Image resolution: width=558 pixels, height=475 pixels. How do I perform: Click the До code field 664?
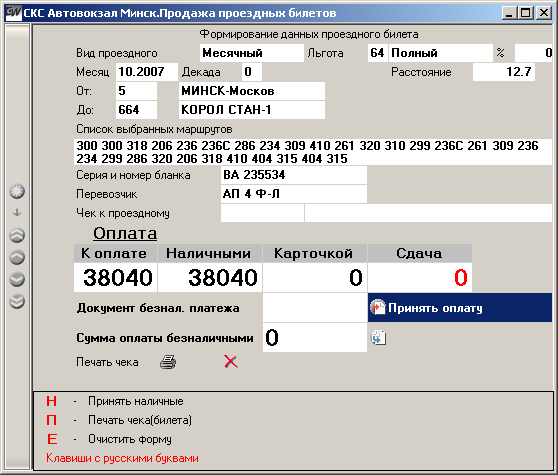point(136,110)
